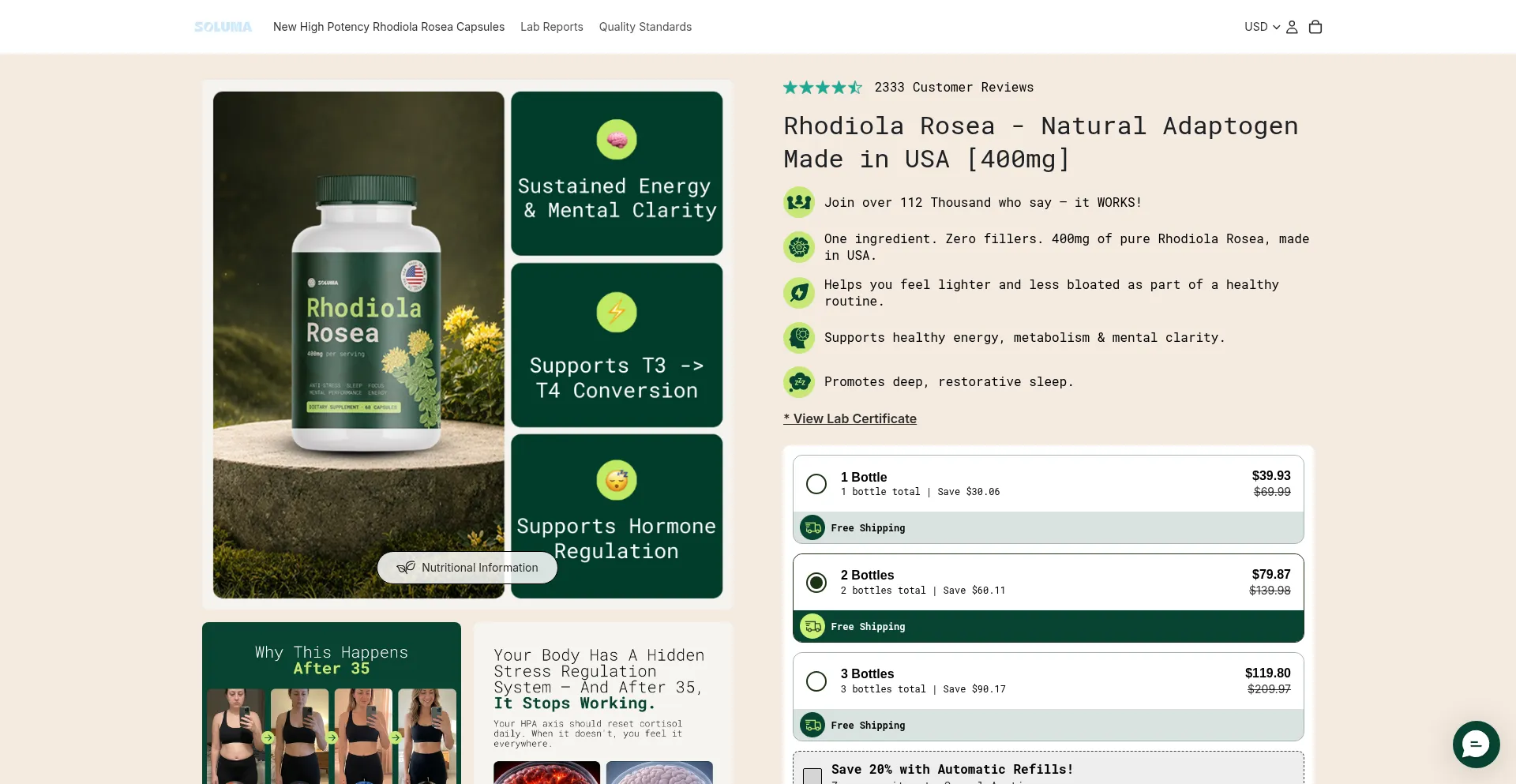Select the 1 Bottle radio option
Image resolution: width=1516 pixels, height=784 pixels.
(816, 484)
